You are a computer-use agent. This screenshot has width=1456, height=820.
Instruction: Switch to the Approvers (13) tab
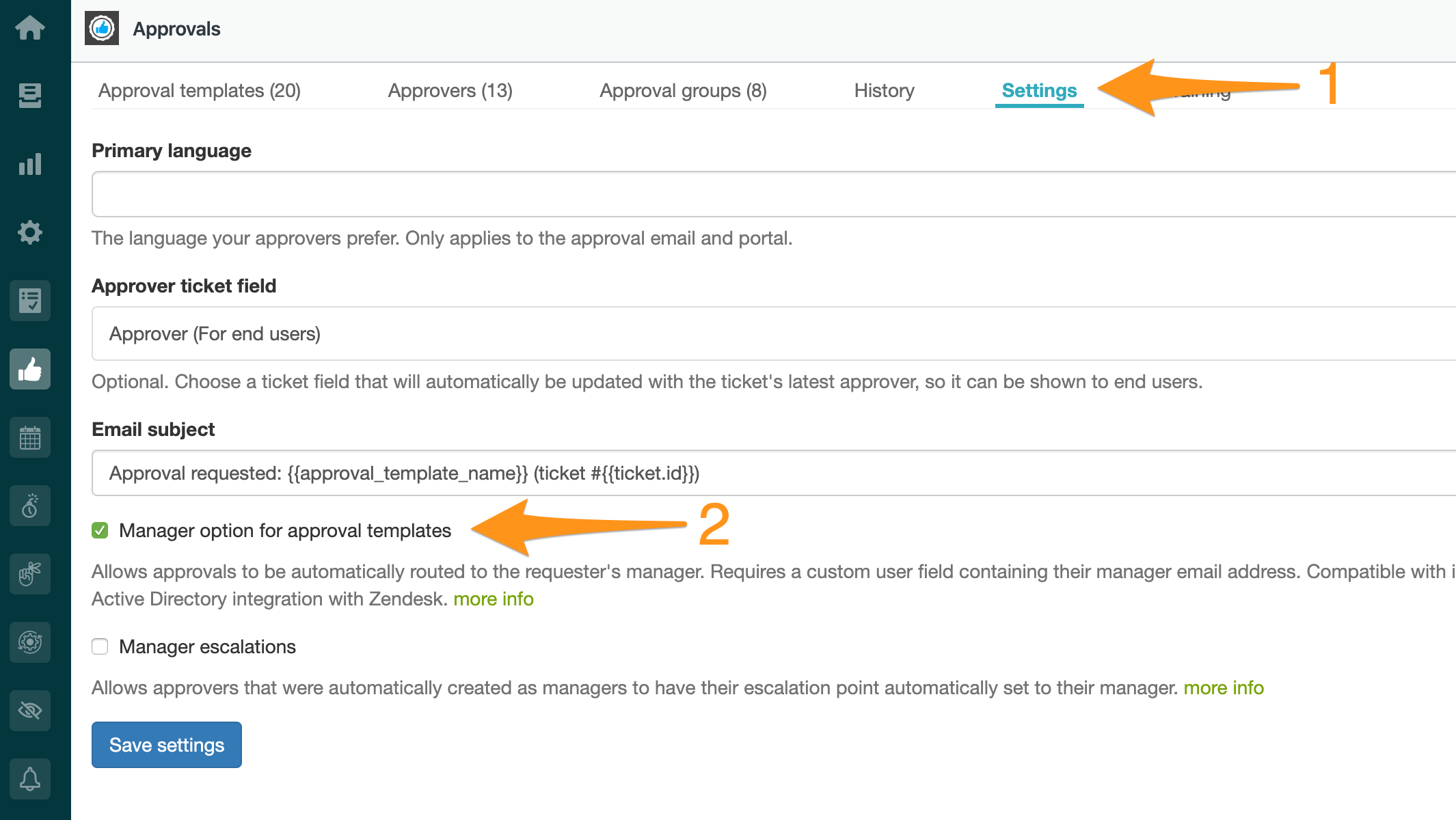pyautogui.click(x=450, y=90)
